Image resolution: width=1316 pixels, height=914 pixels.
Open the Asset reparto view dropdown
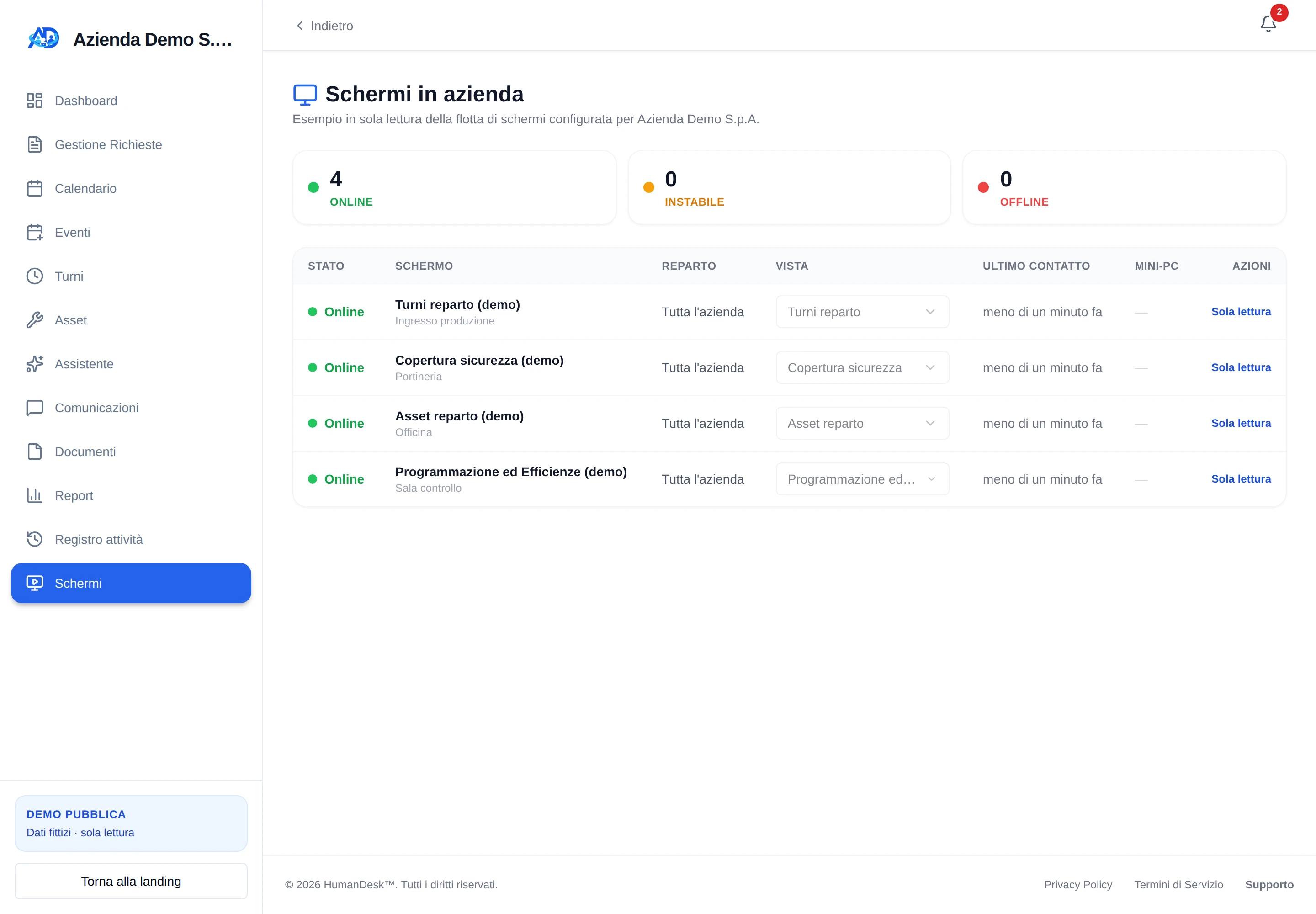click(862, 423)
